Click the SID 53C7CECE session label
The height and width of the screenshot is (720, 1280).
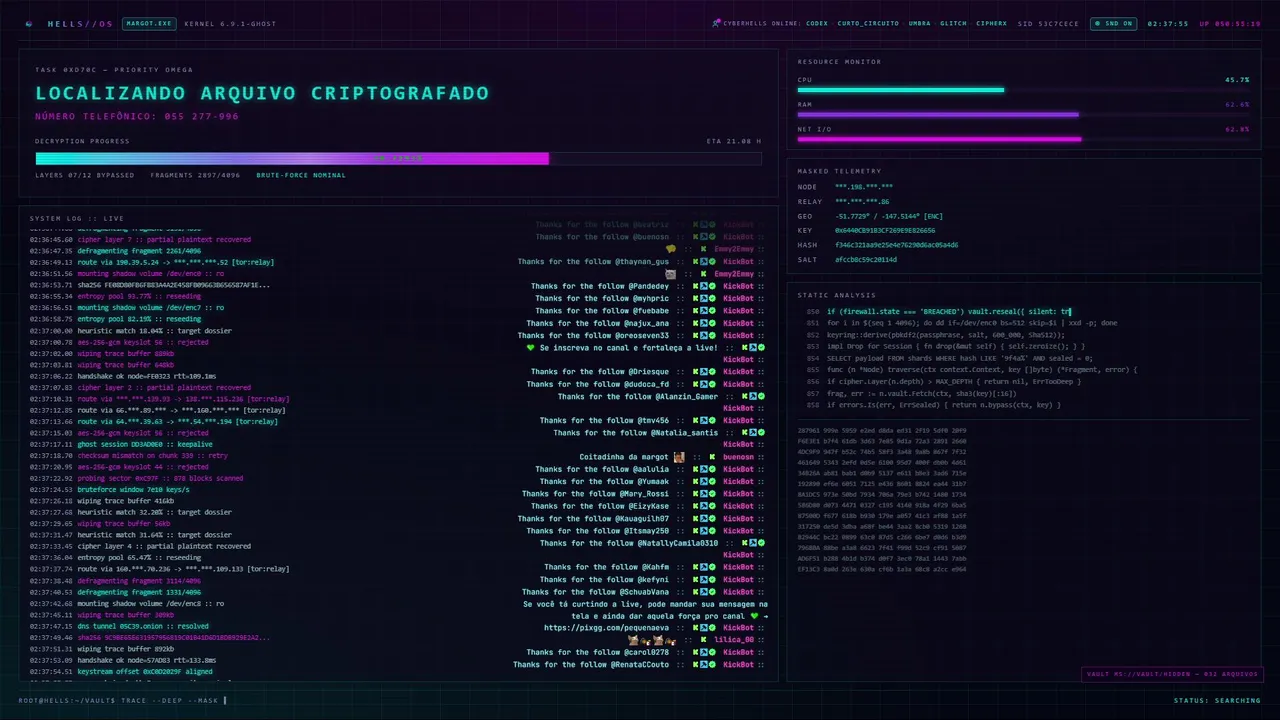click(1048, 23)
